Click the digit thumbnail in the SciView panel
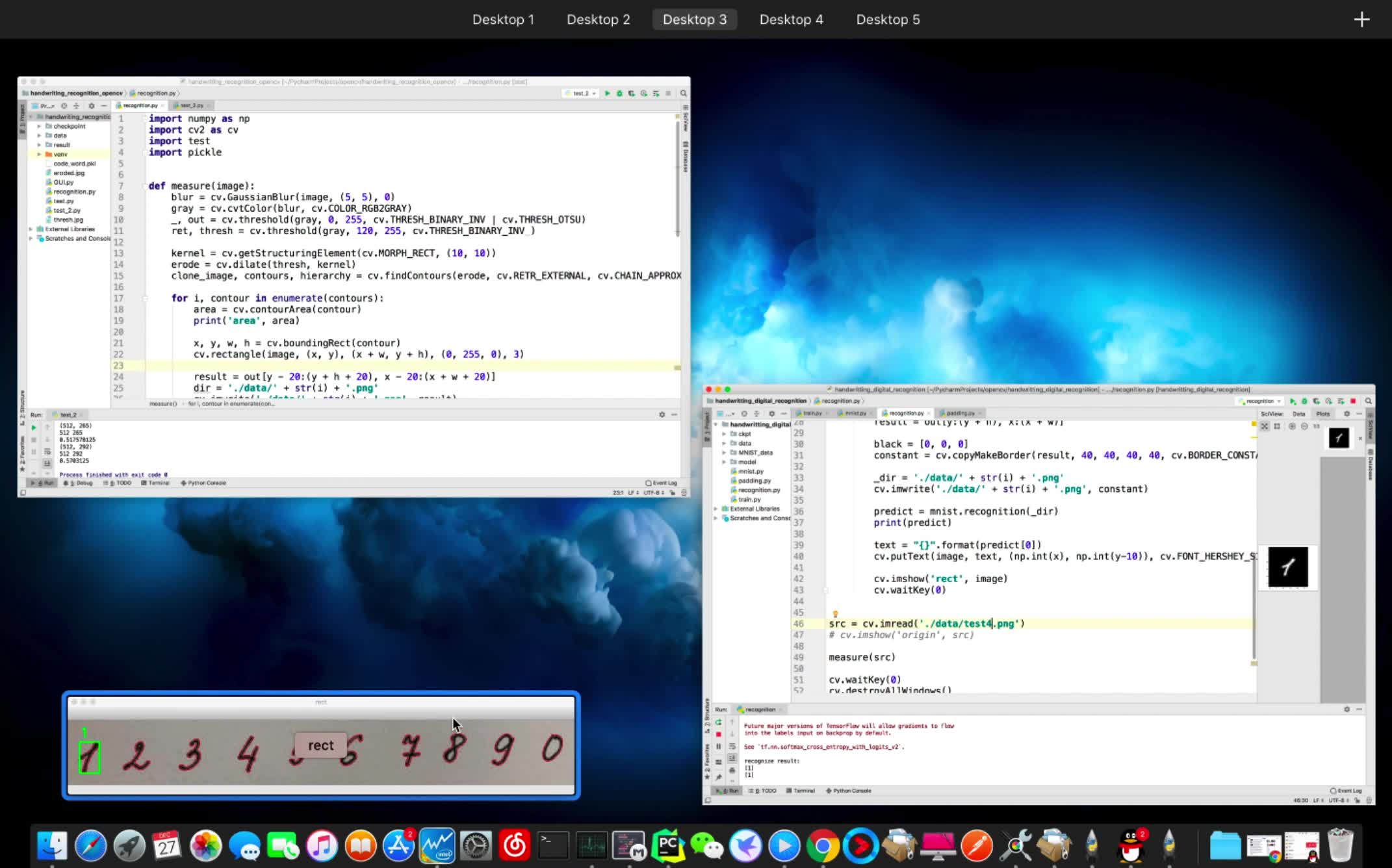 tap(1338, 437)
